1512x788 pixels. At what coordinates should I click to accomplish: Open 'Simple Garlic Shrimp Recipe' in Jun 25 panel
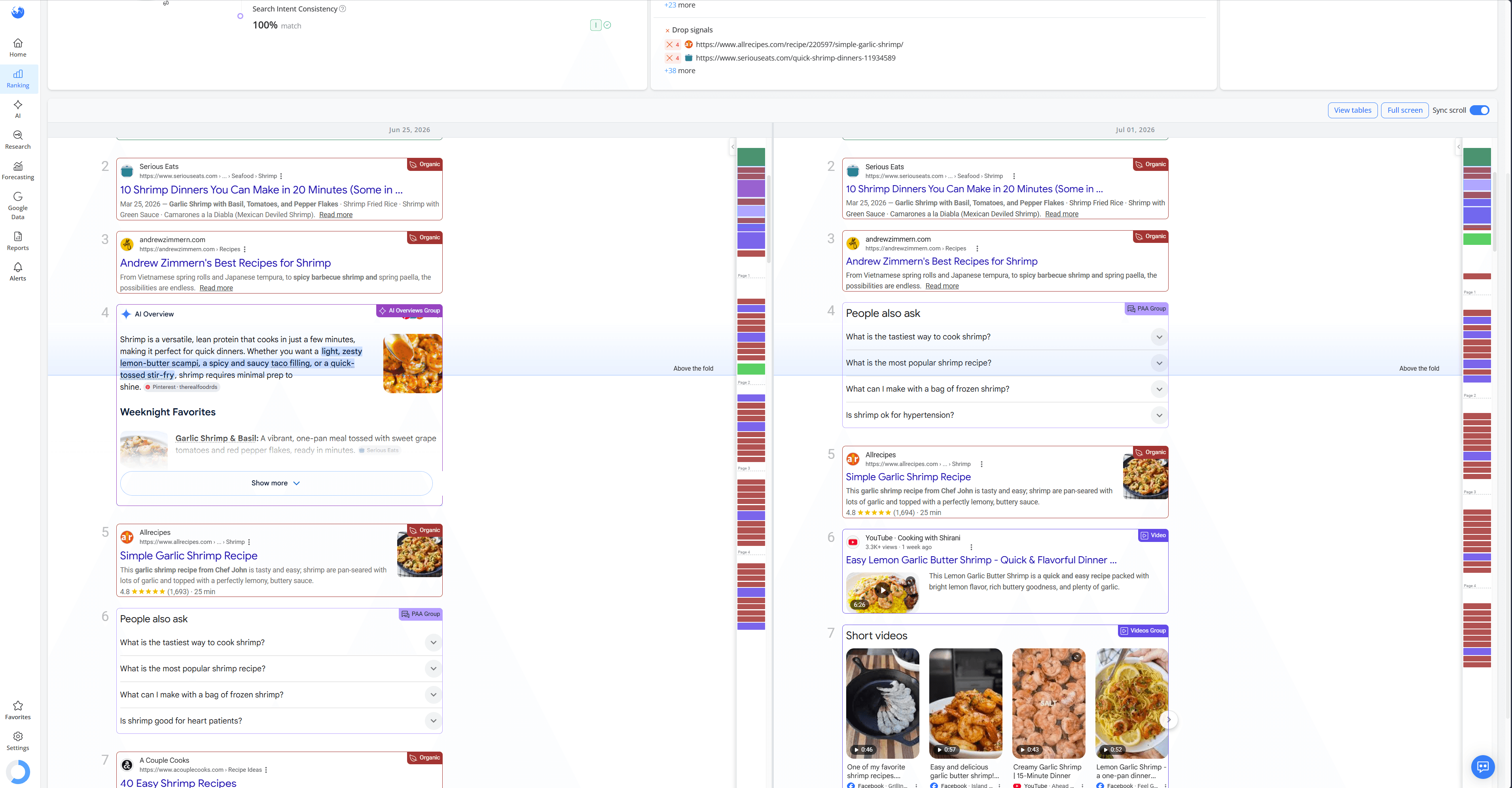[x=188, y=556]
